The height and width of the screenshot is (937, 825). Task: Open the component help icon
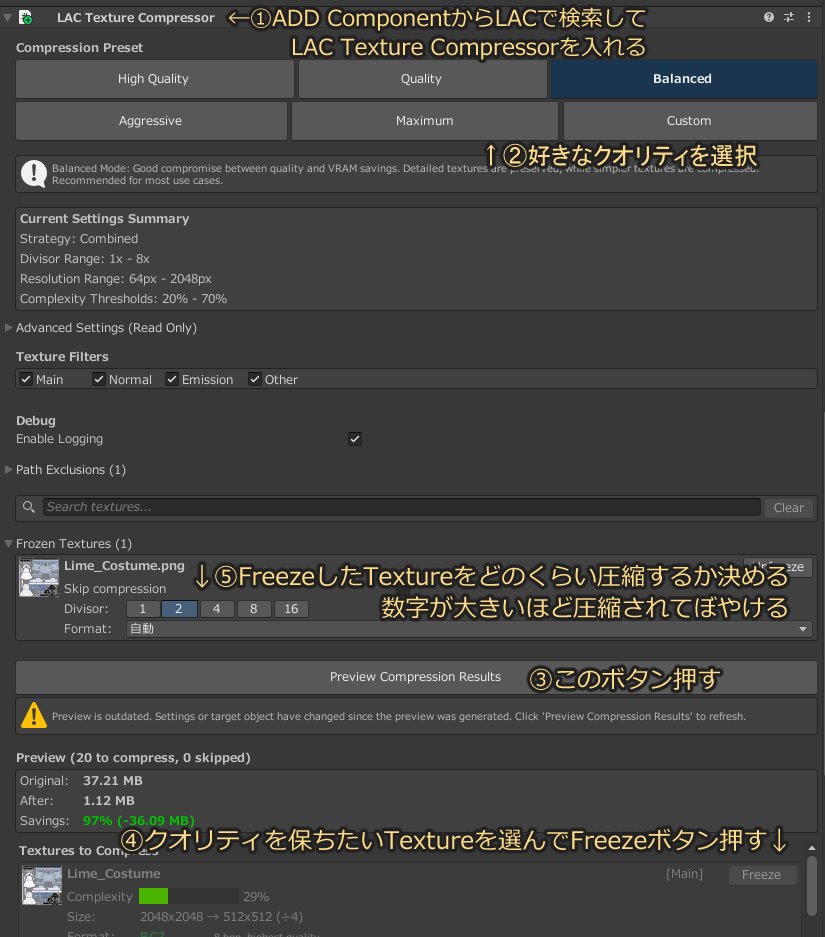point(769,17)
